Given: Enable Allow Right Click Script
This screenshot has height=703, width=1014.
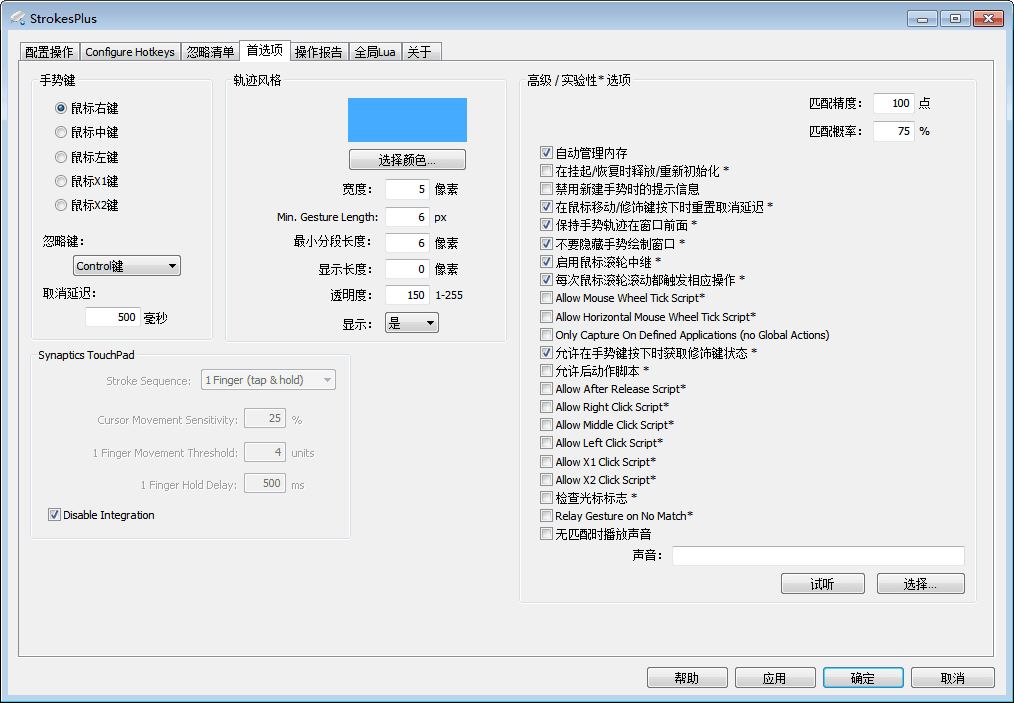Looking at the screenshot, I should (x=546, y=407).
